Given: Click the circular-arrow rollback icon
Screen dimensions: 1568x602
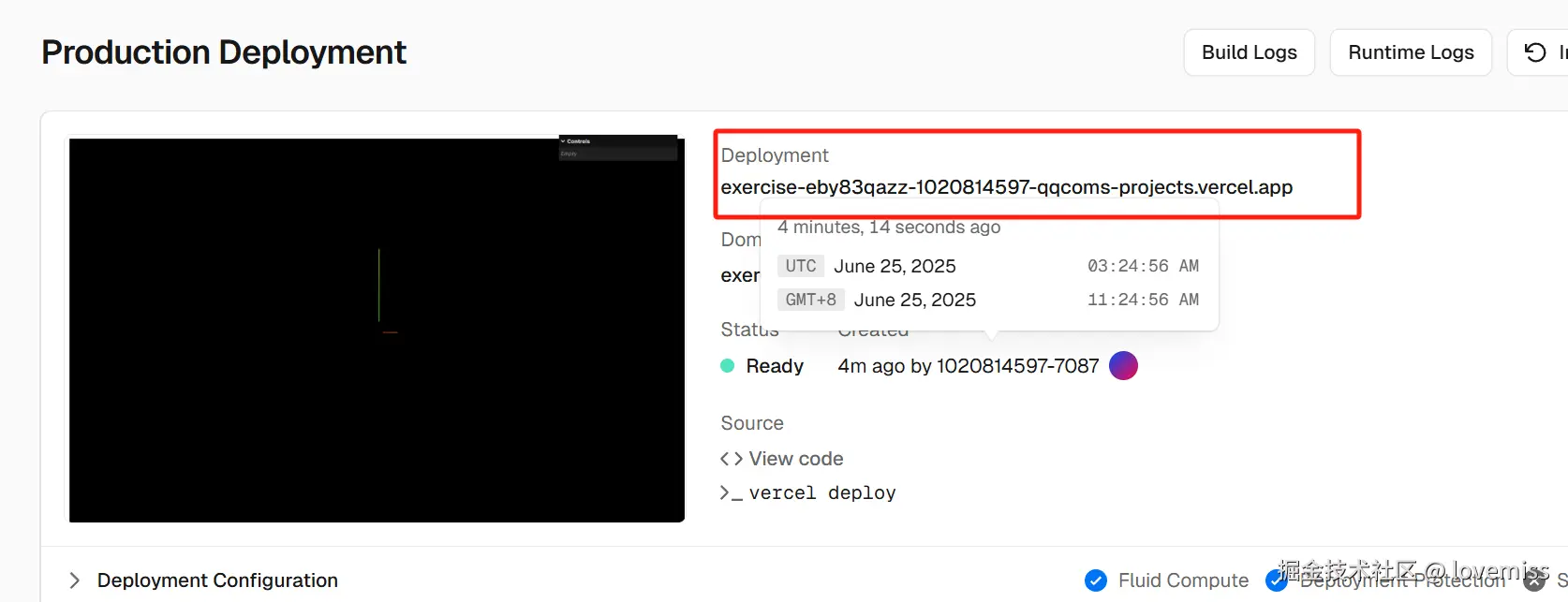Looking at the screenshot, I should 1535,52.
